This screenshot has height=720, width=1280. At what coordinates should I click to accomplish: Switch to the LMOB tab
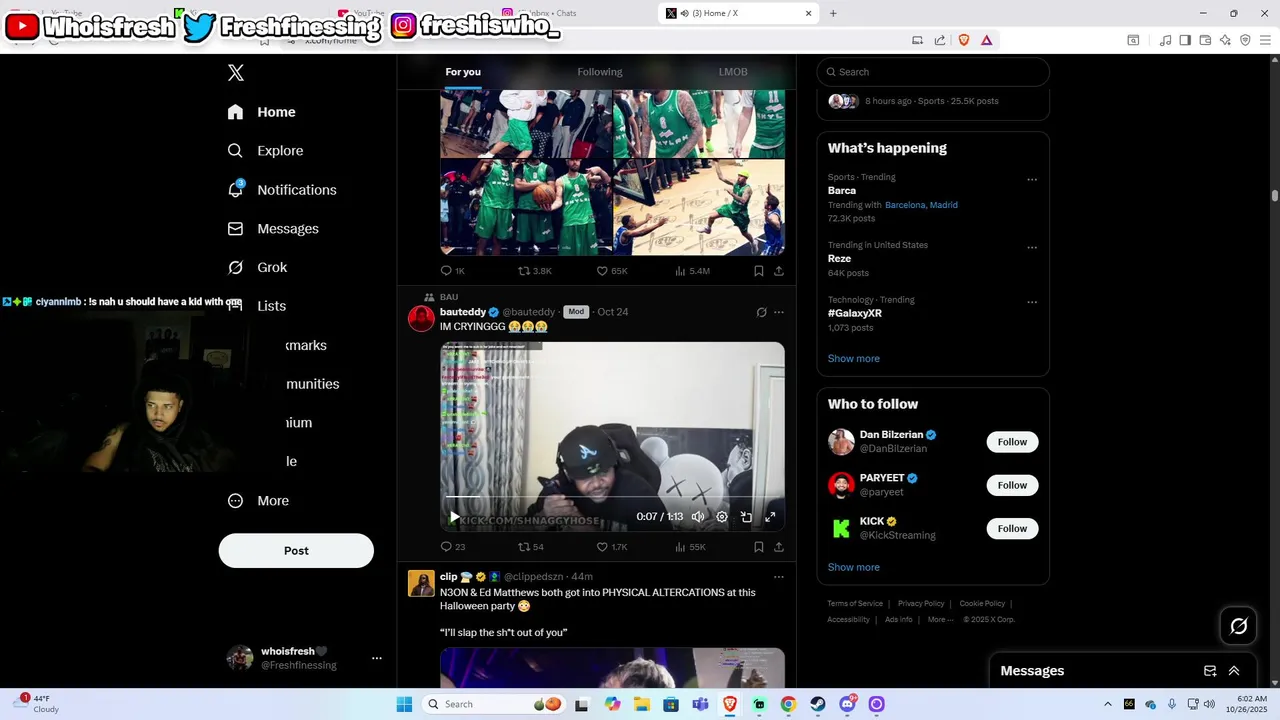733,72
